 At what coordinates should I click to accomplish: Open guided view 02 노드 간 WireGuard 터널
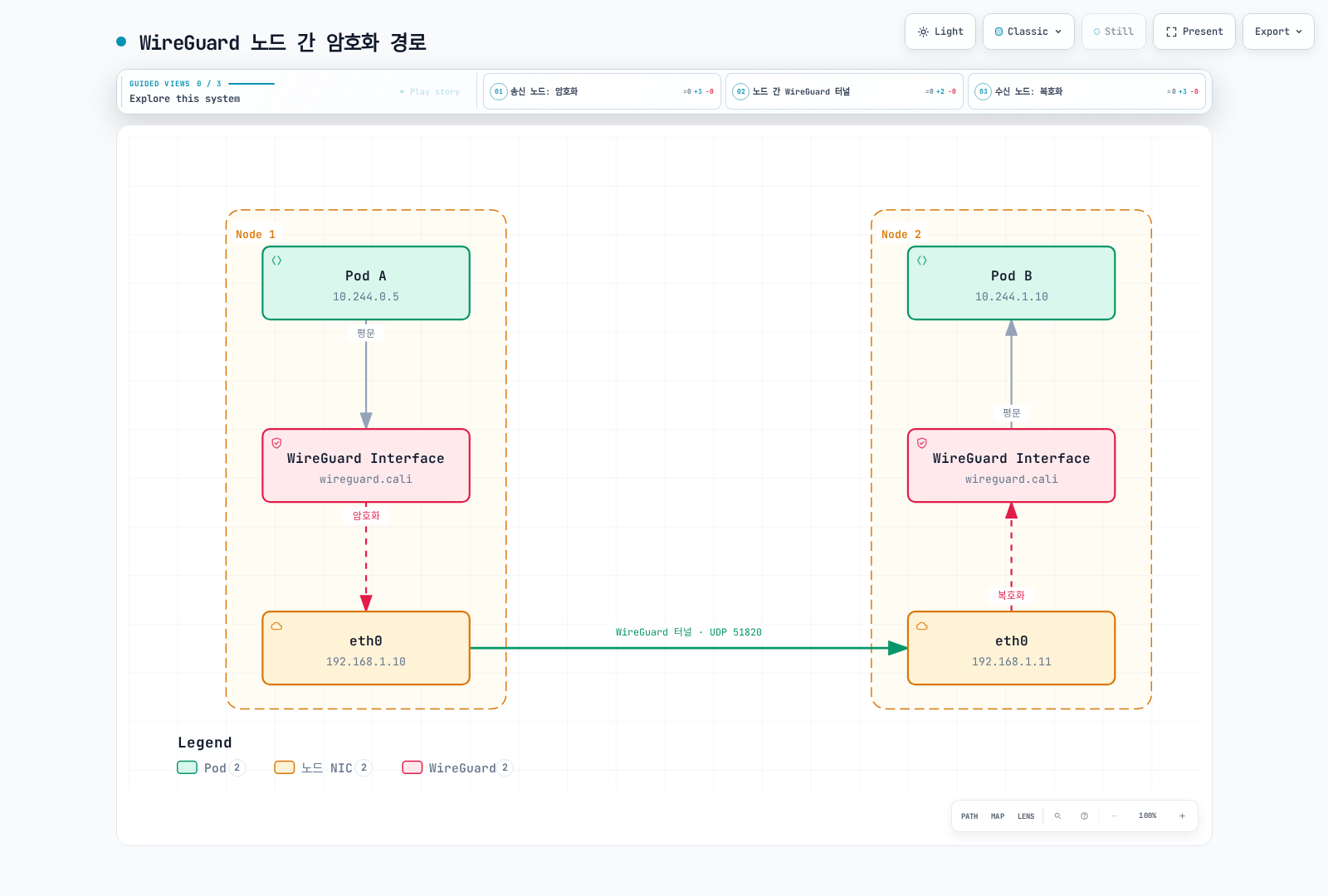[844, 91]
